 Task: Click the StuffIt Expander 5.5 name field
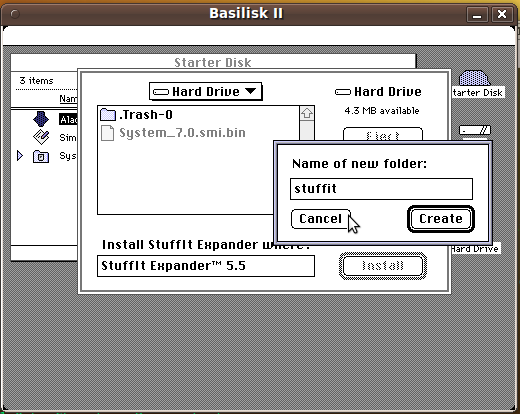tap(206, 266)
